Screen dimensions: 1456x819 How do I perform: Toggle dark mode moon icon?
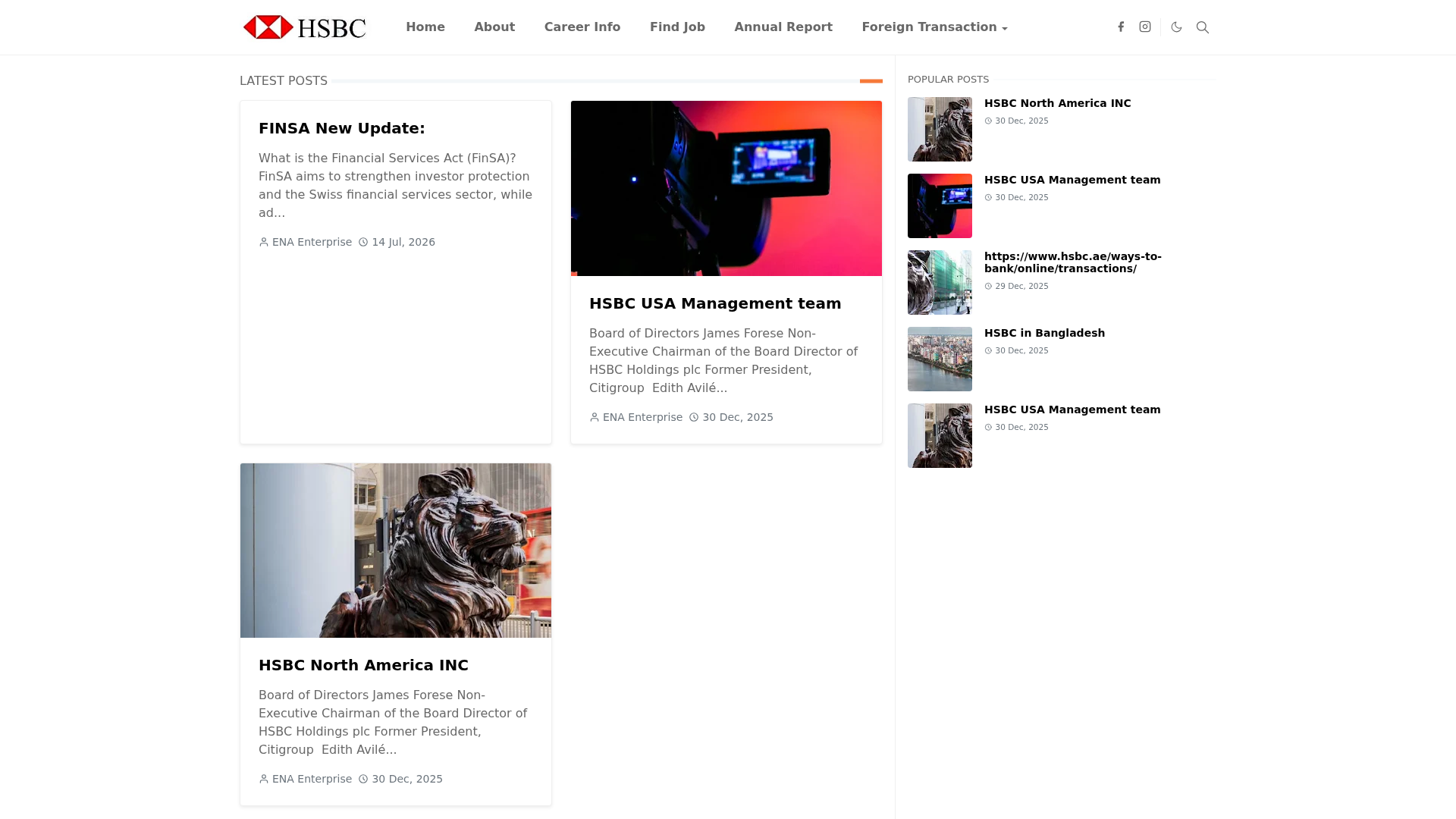(1177, 27)
